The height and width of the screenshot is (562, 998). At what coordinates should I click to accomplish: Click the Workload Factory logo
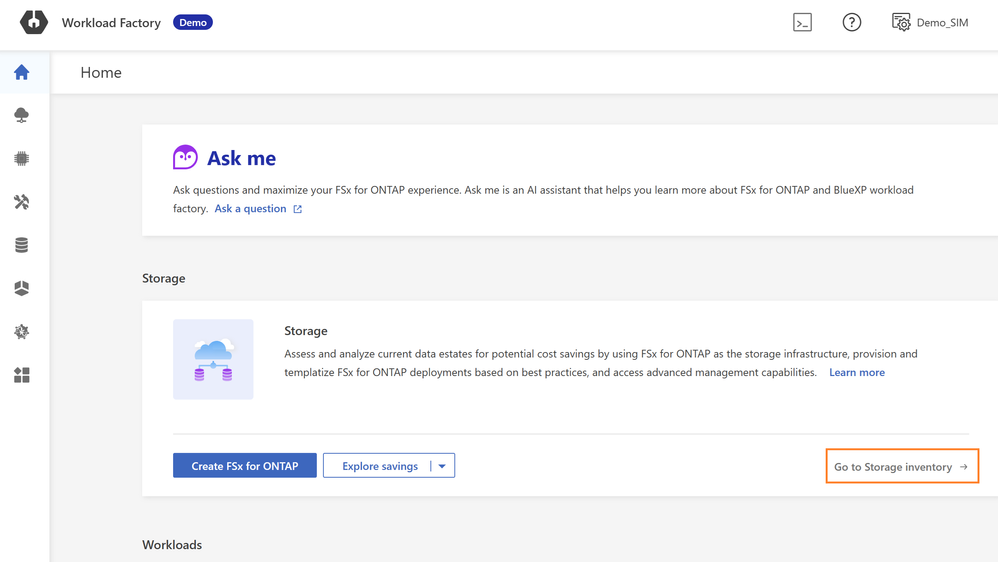(x=34, y=22)
